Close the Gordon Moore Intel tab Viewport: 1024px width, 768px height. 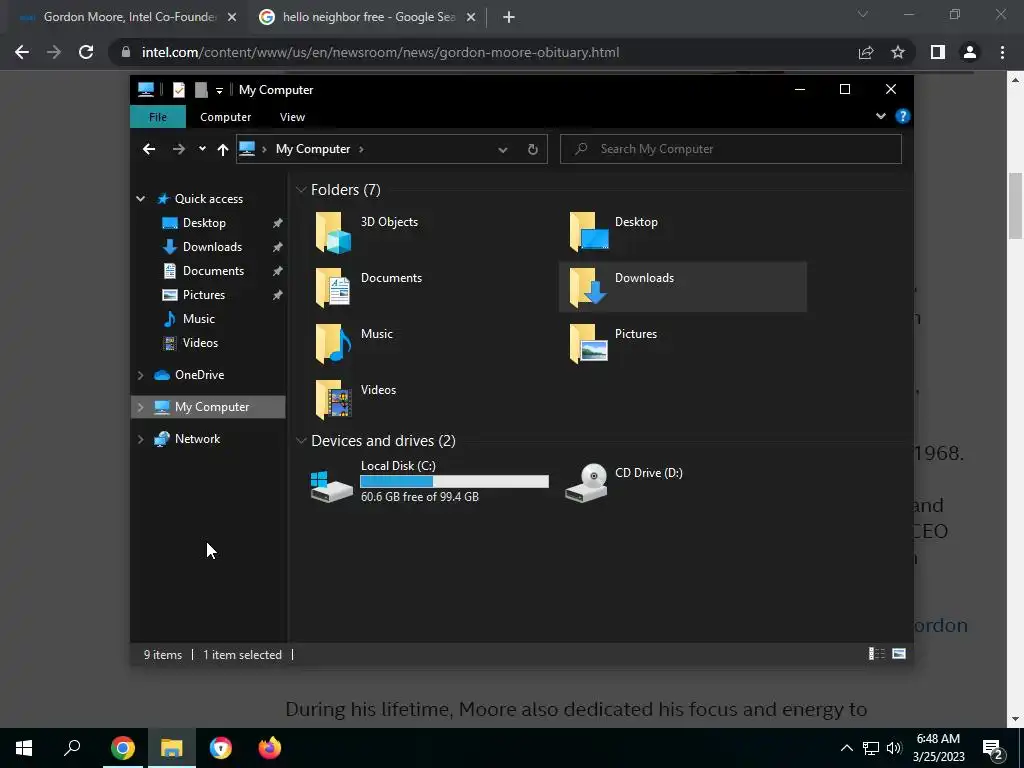coord(232,18)
